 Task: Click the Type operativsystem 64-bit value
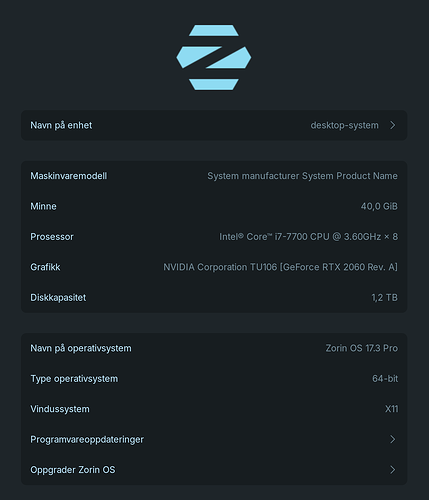[385, 379]
